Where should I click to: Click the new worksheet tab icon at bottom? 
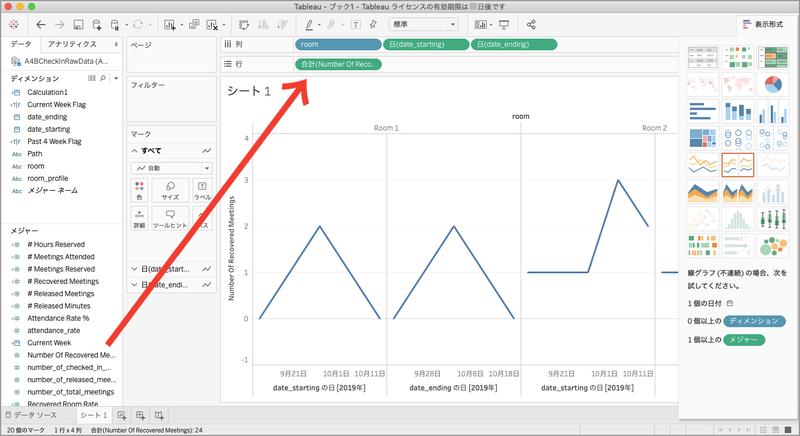click(x=122, y=415)
